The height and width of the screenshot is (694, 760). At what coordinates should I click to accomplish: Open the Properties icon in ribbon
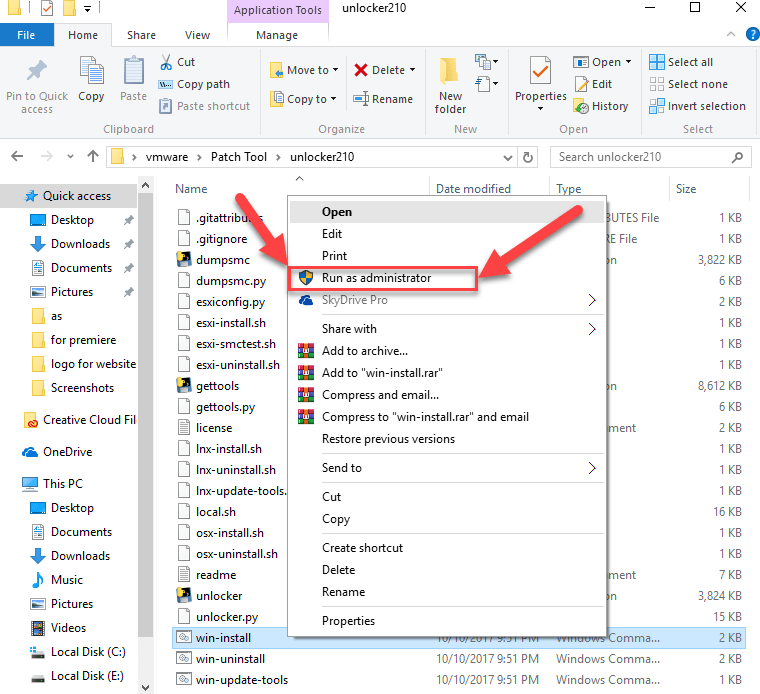pyautogui.click(x=540, y=72)
